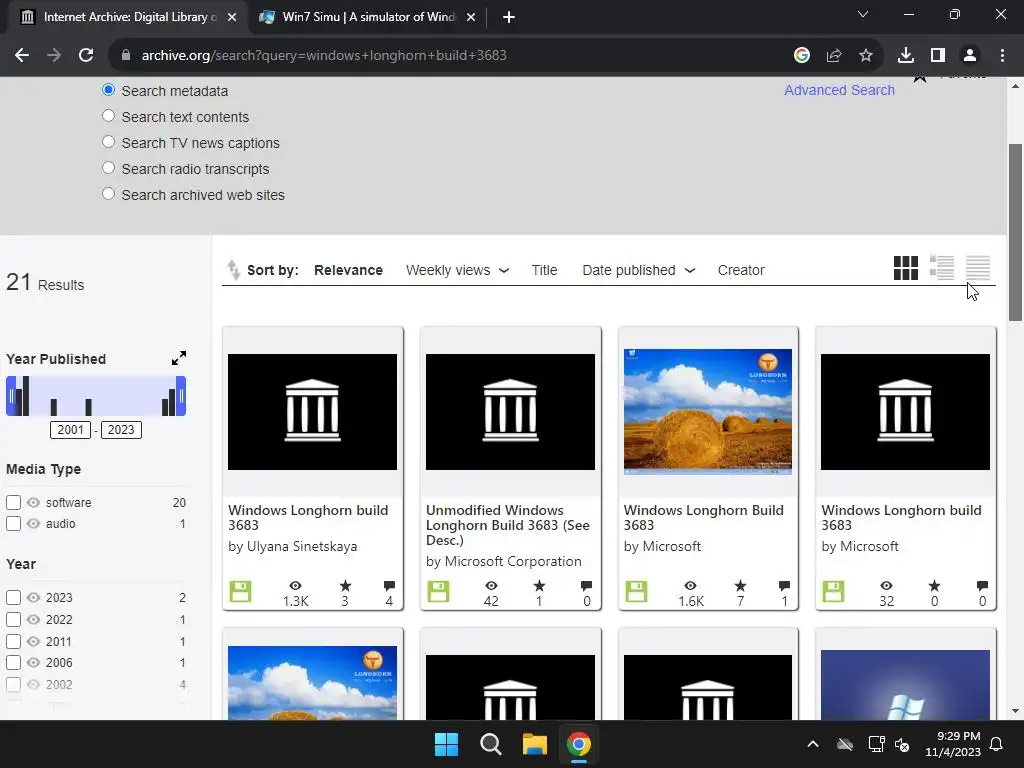Screen dimensions: 1024x768
Task: Bookmark this page with star icon
Action: pyautogui.click(x=866, y=56)
